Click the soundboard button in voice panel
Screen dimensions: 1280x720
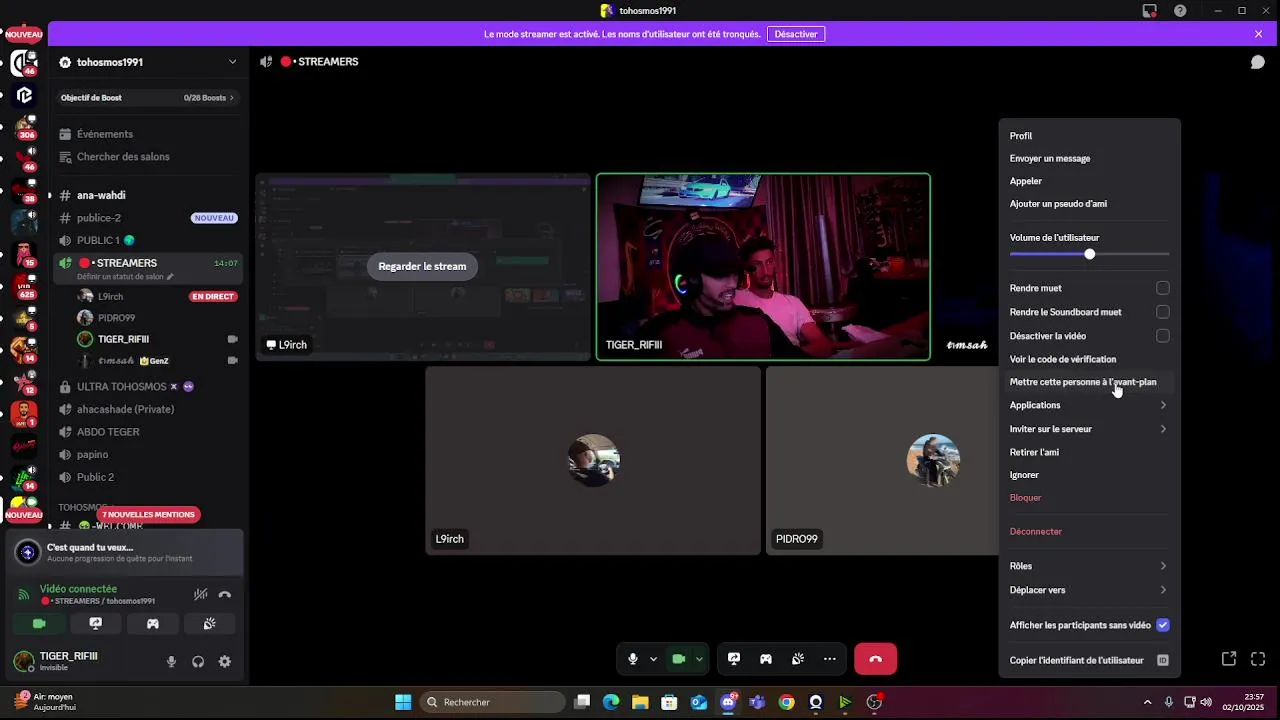pos(209,623)
